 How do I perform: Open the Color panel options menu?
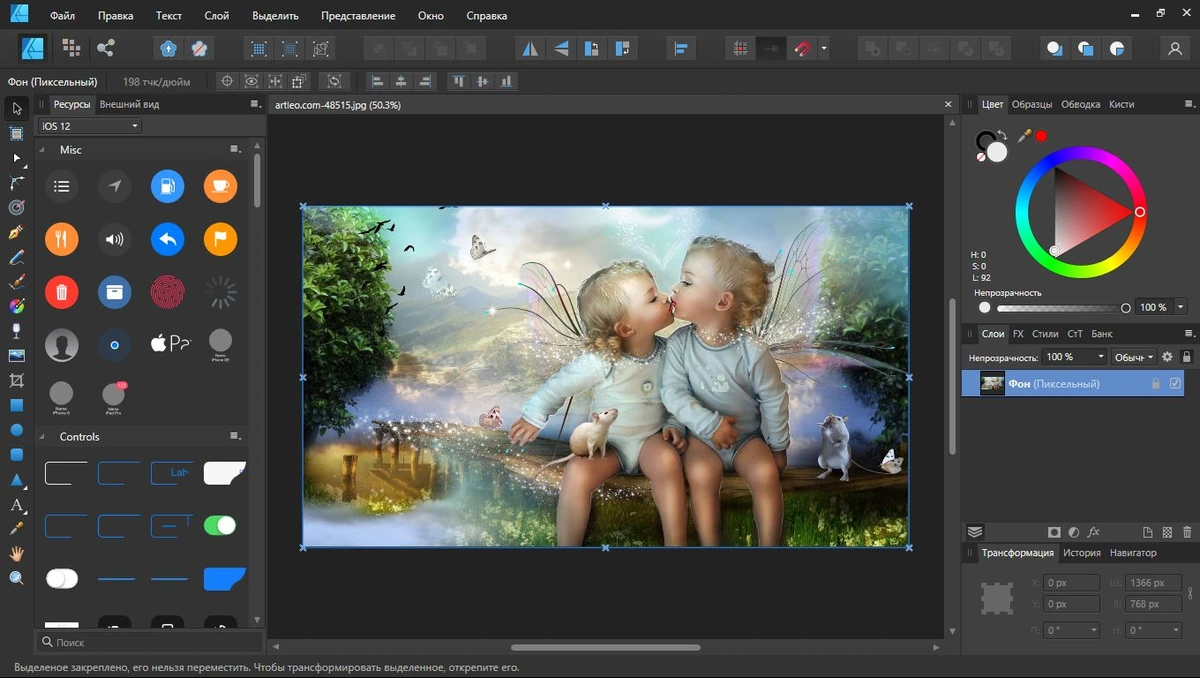(1188, 104)
